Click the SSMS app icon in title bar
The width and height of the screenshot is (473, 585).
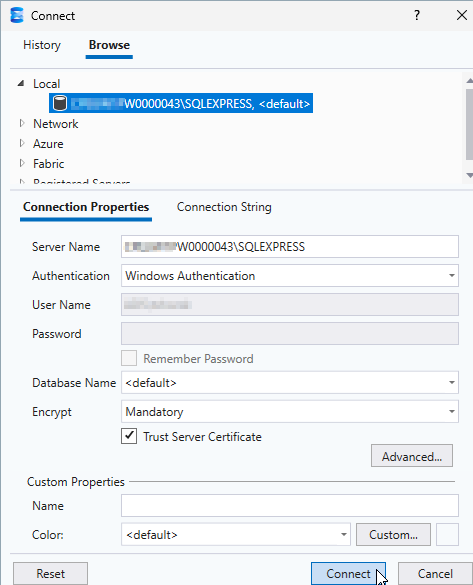tap(17, 15)
